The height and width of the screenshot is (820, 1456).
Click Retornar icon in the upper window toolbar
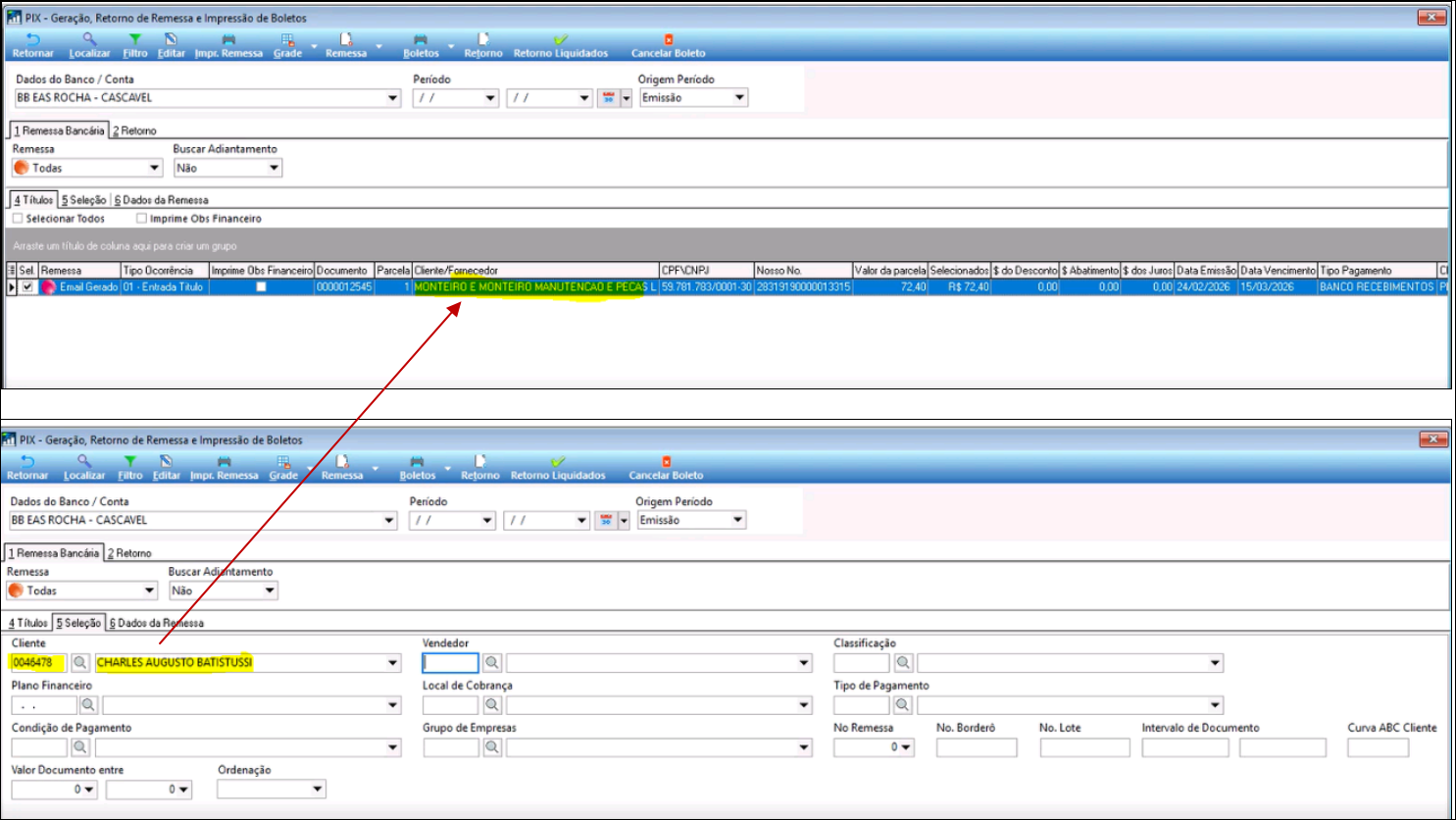coord(32,40)
